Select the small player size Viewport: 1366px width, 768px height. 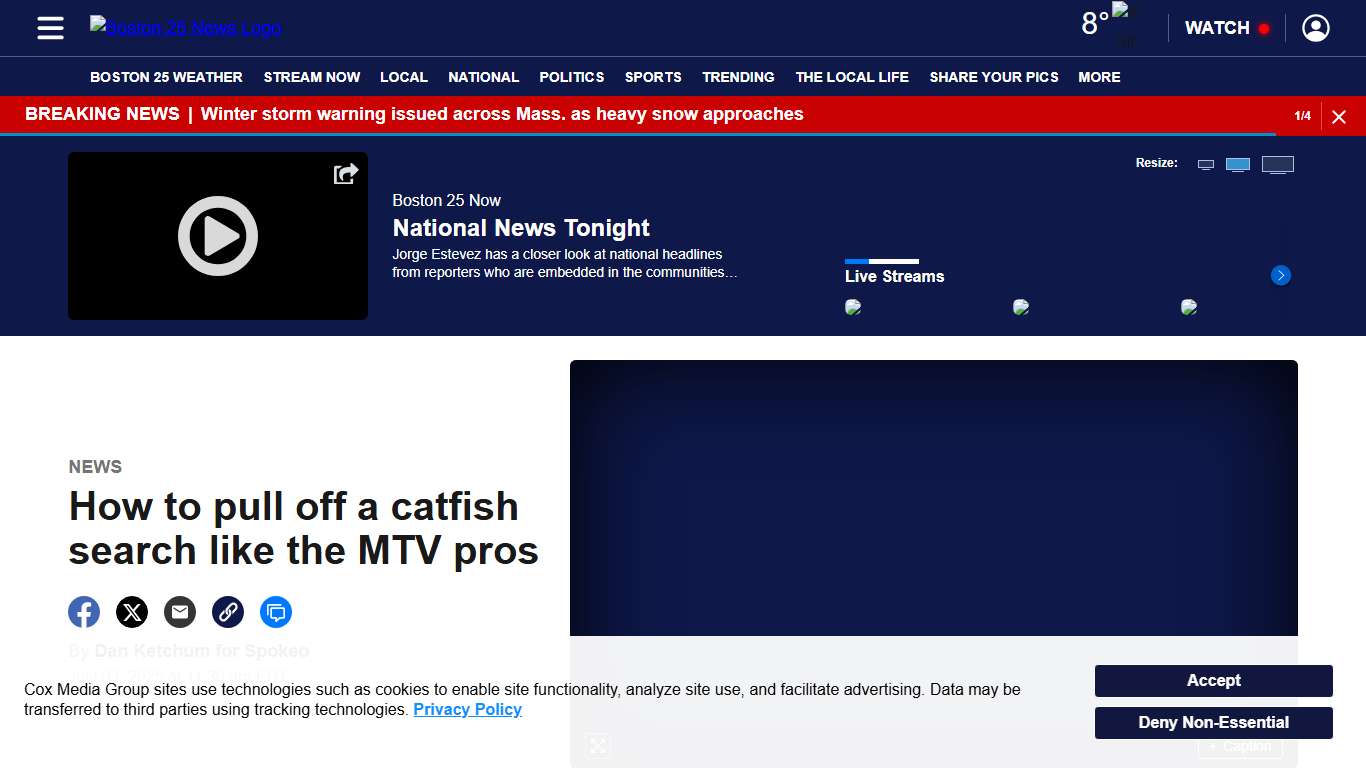(x=1205, y=163)
